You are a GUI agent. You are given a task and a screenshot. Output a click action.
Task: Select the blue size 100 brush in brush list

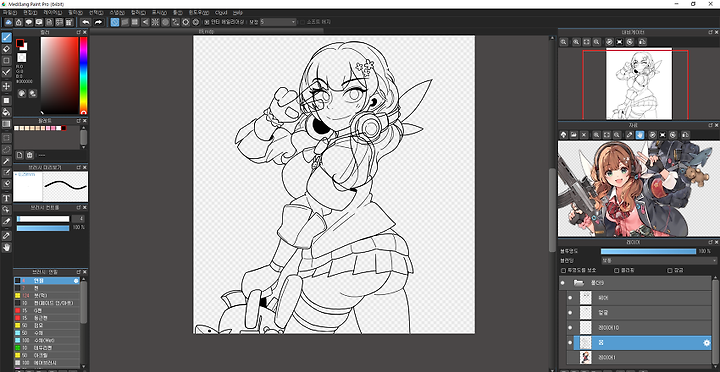click(46, 340)
